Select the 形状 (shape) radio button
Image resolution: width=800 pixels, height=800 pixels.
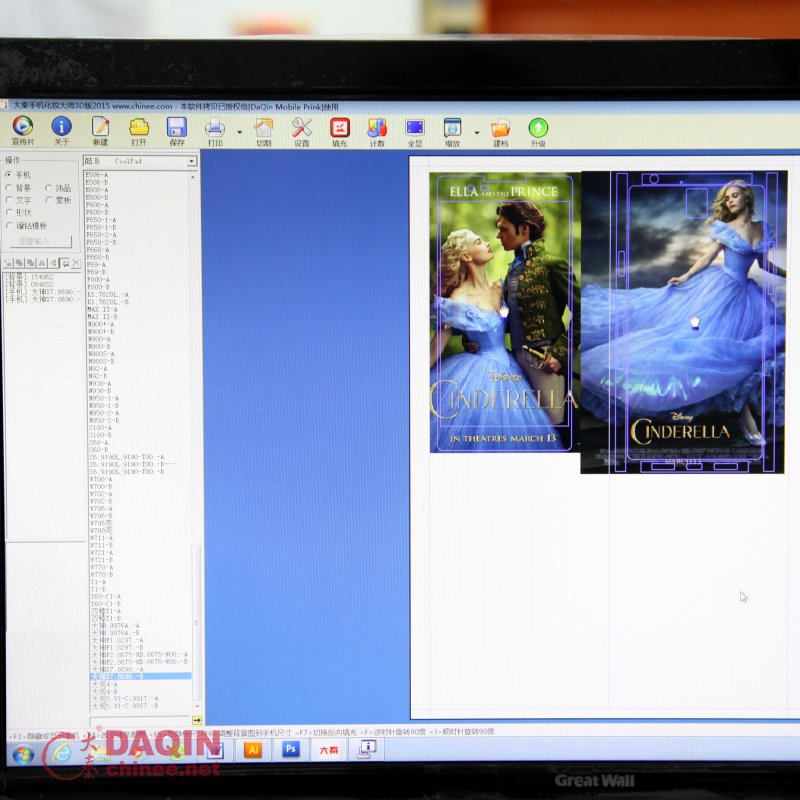pos(9,212)
